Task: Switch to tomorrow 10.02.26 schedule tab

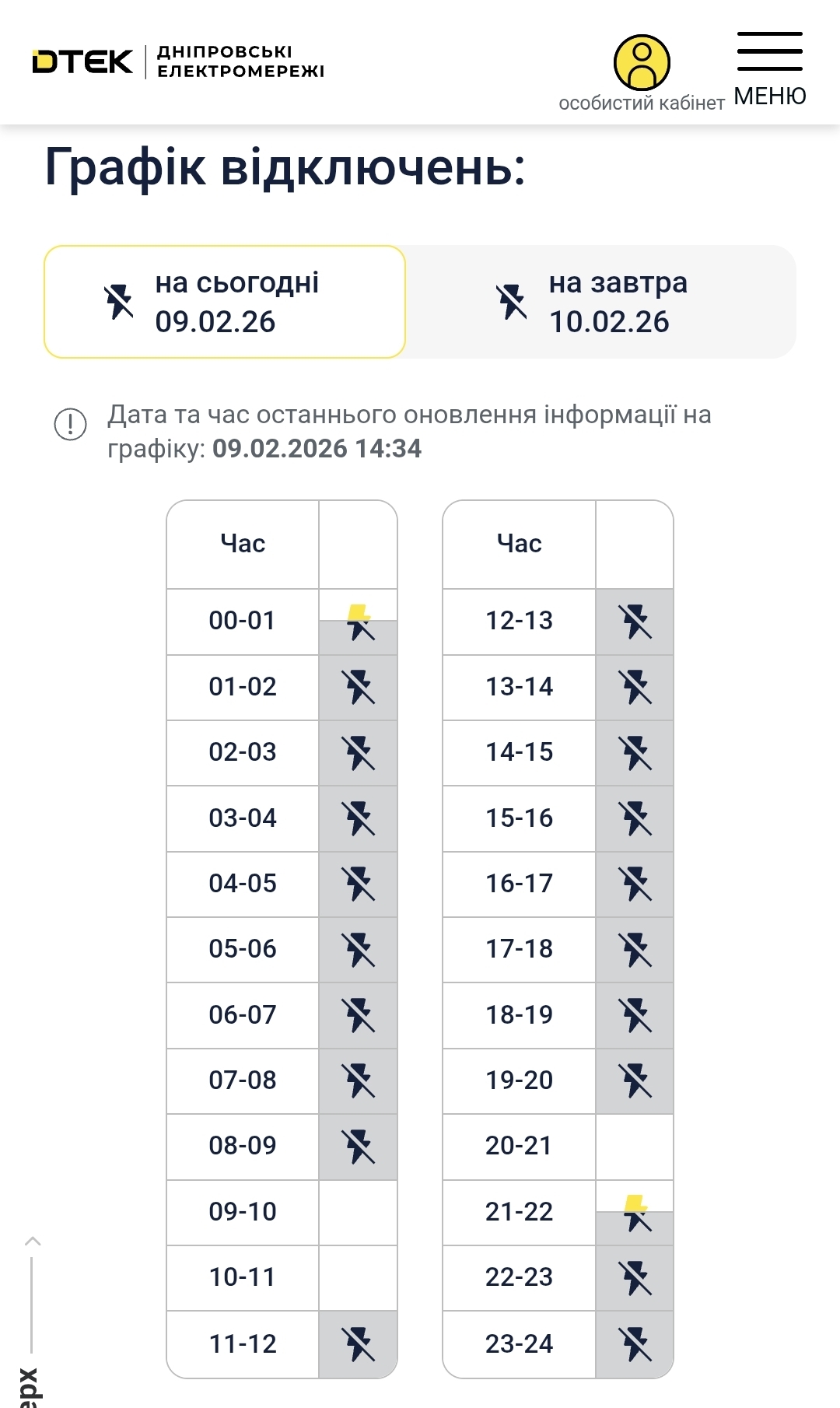Action: pos(600,302)
